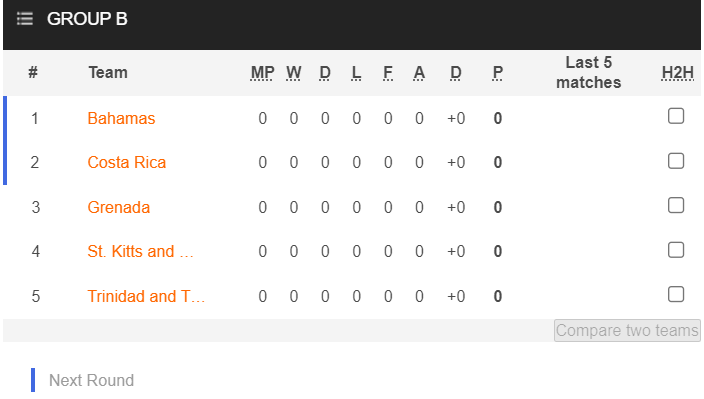Enable the H2H checkbox for Trinidad

[676, 294]
